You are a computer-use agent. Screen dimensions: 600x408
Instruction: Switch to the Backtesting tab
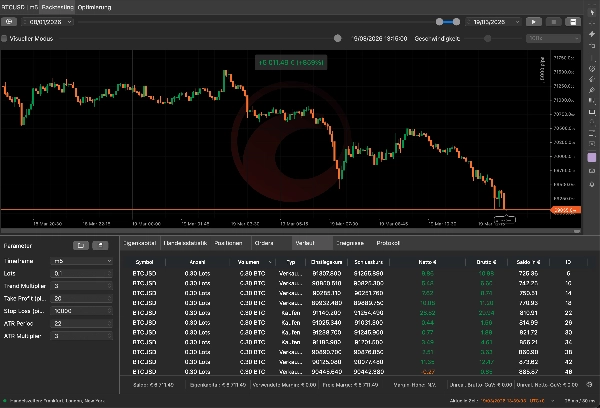pyautogui.click(x=57, y=7)
